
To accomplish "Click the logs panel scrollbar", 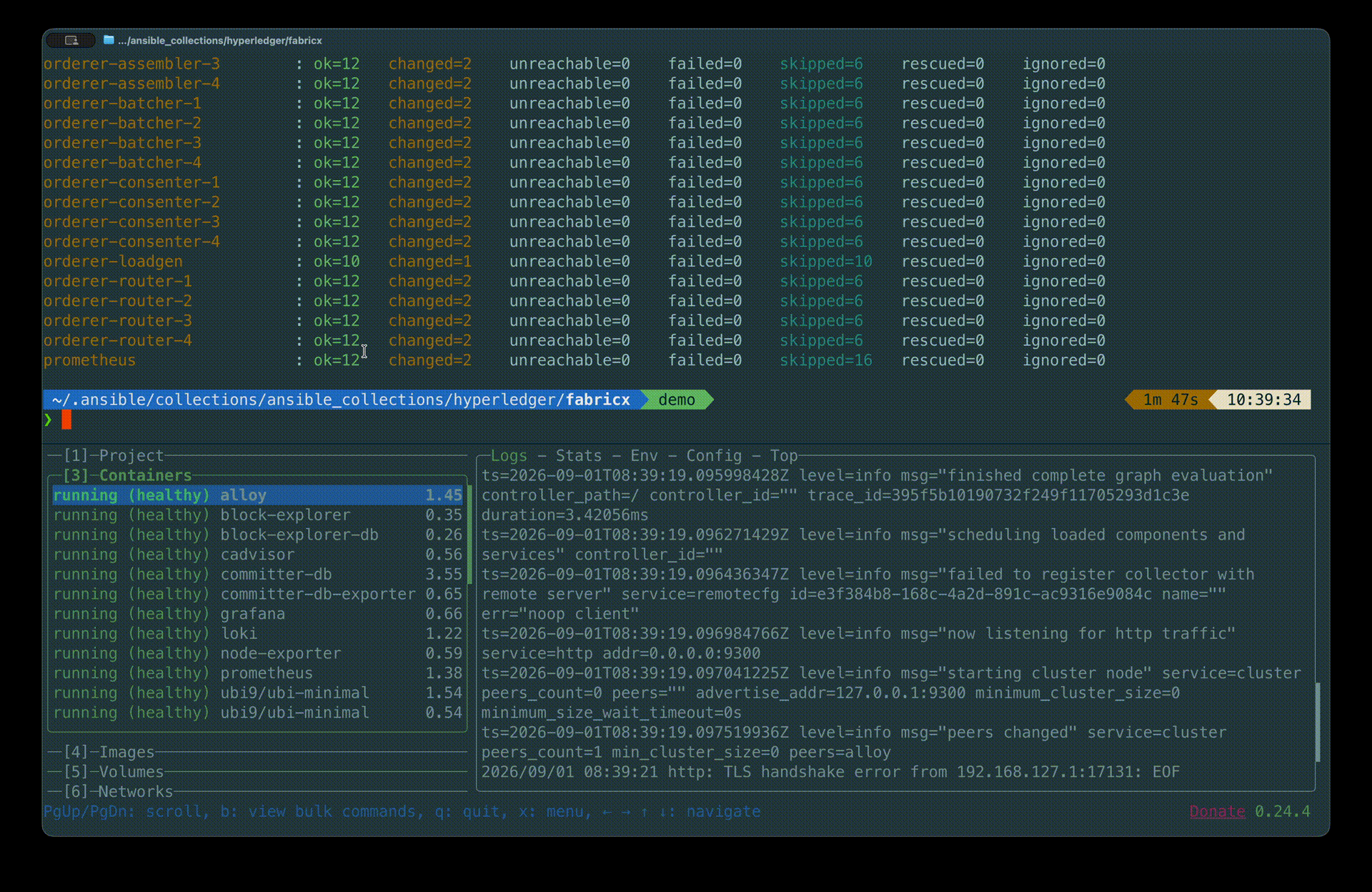I will 1318,723.
